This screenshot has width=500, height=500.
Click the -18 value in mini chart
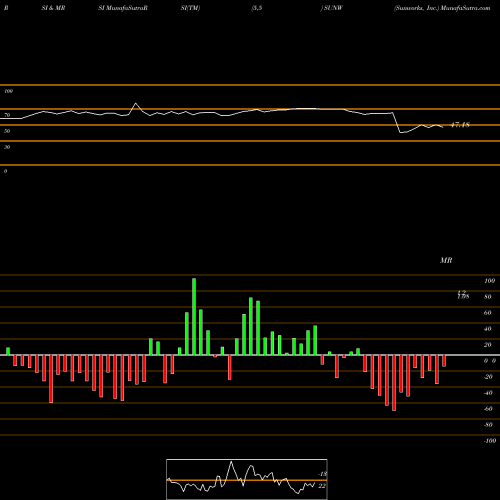click(x=322, y=474)
